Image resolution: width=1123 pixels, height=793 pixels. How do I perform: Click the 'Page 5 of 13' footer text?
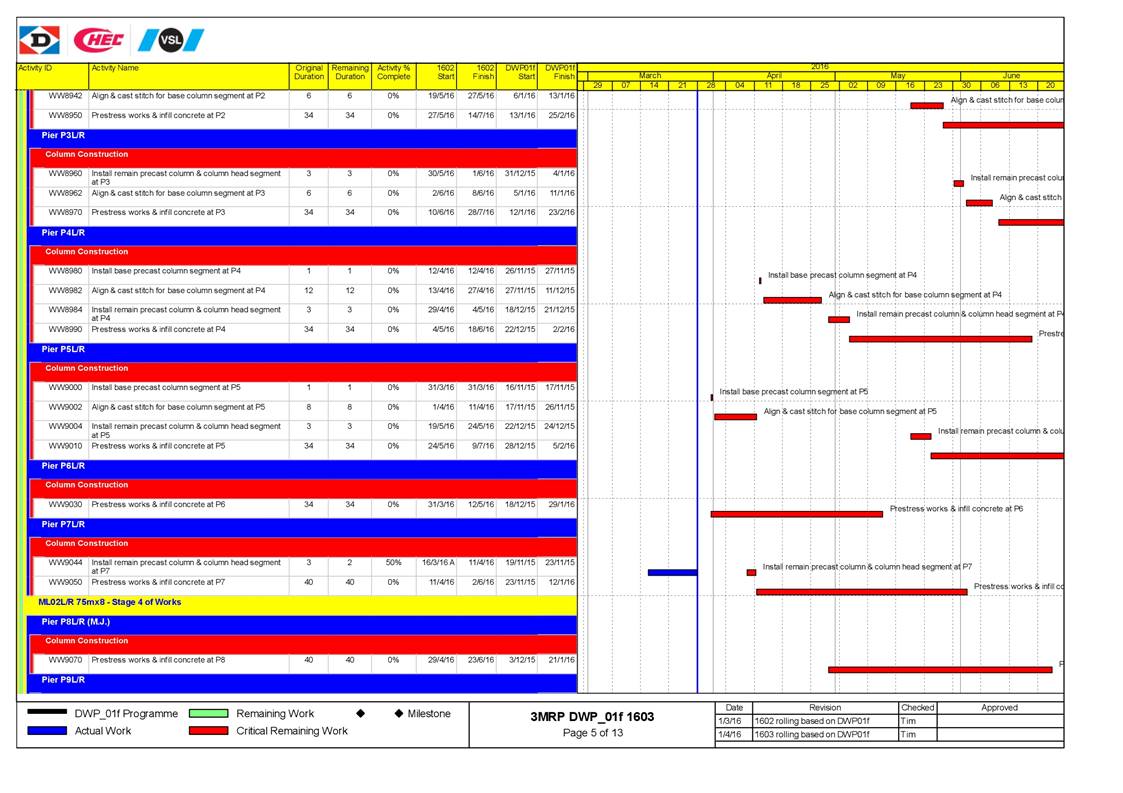coord(593,733)
